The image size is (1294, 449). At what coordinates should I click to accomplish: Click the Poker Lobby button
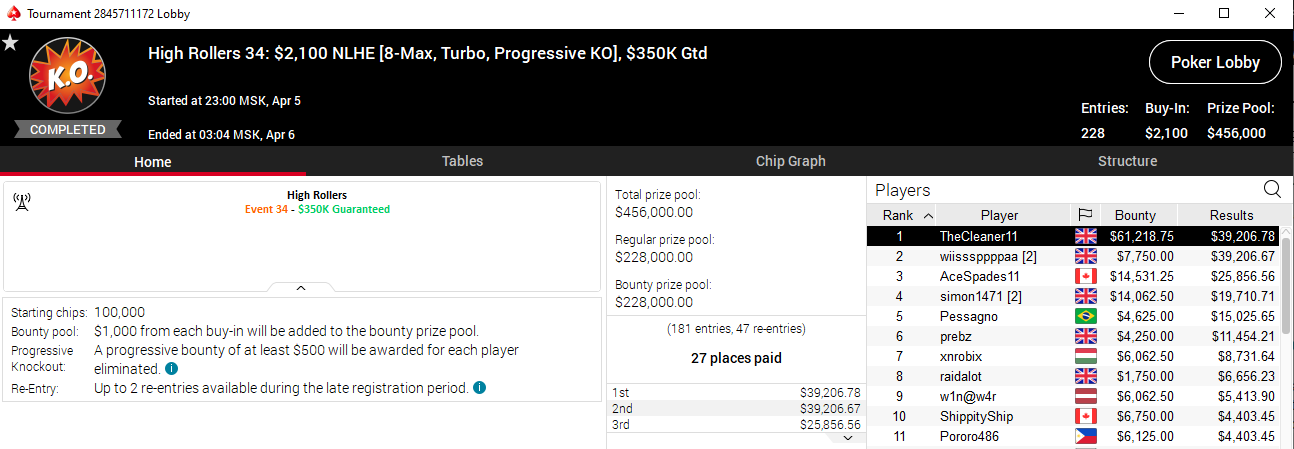1214,63
